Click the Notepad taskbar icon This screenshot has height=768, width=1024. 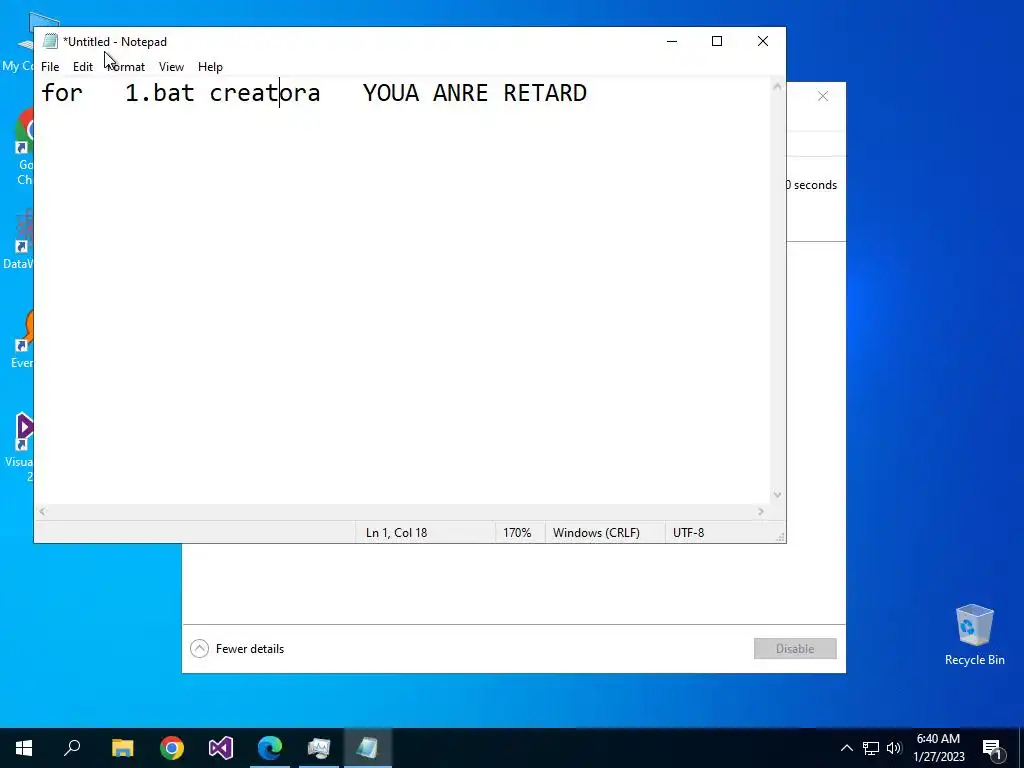pos(368,748)
